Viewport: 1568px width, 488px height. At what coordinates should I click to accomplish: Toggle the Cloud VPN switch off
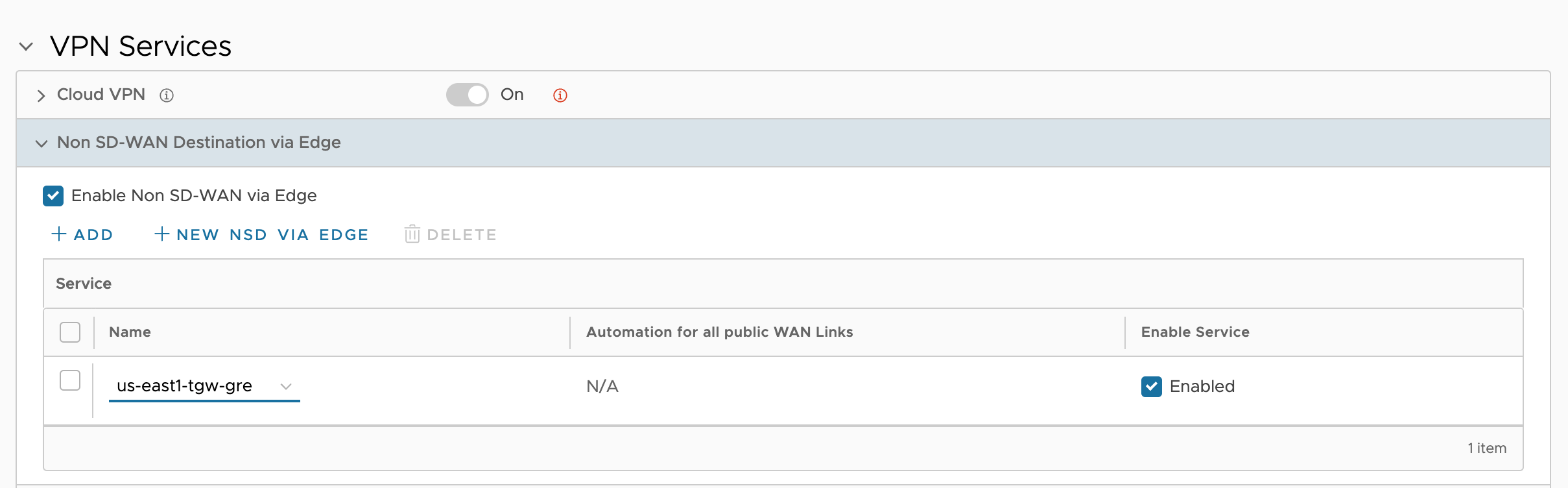(x=467, y=95)
